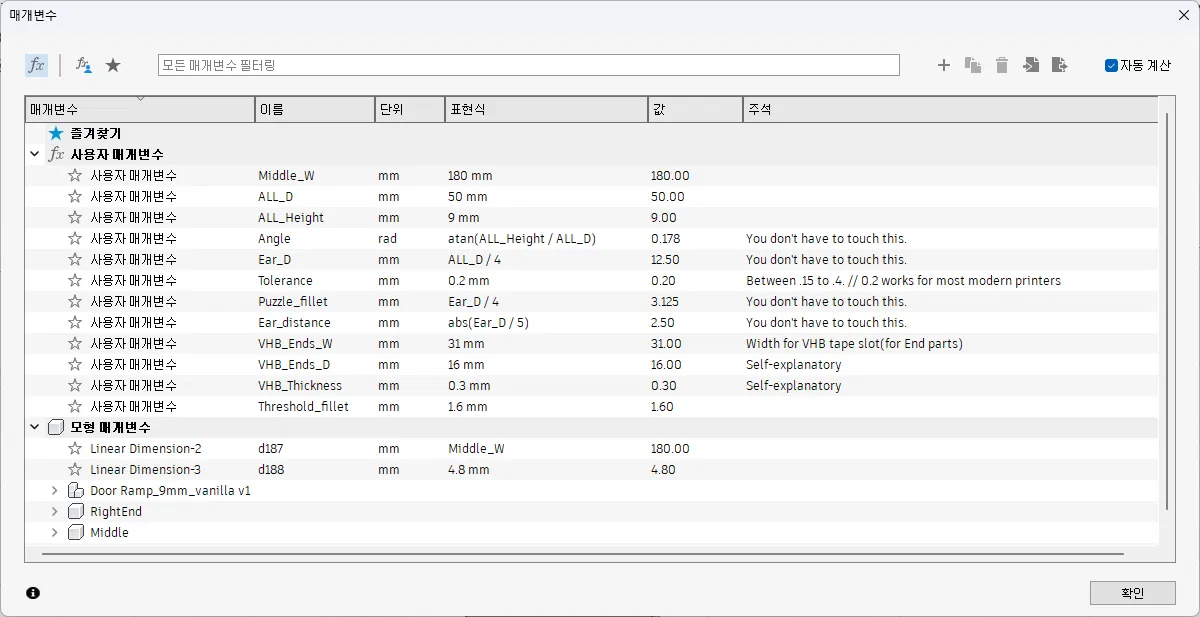The image size is (1200, 617).
Task: Show user parameters filter icon
Action: click(x=84, y=65)
